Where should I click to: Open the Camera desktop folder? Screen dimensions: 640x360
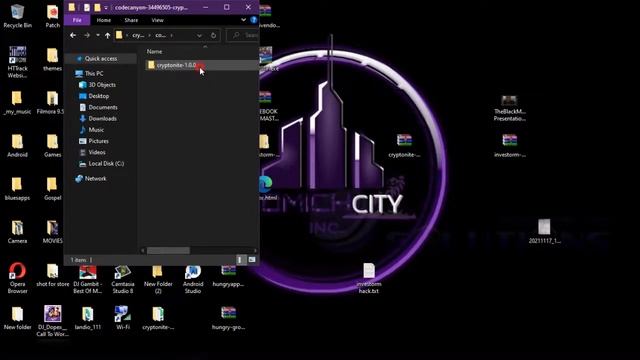(17, 232)
